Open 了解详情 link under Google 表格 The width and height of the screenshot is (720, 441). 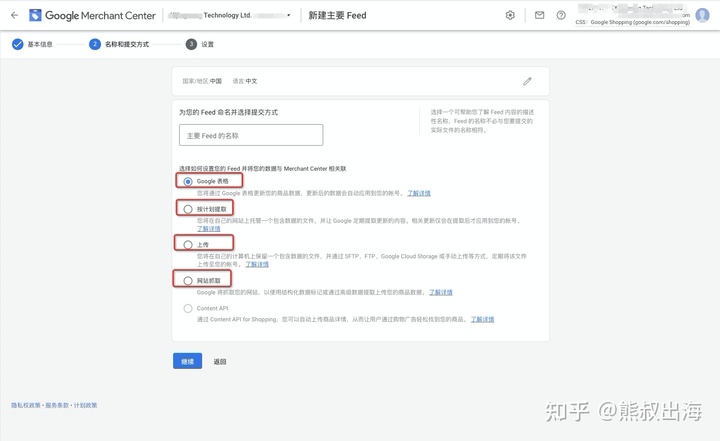[419, 193]
